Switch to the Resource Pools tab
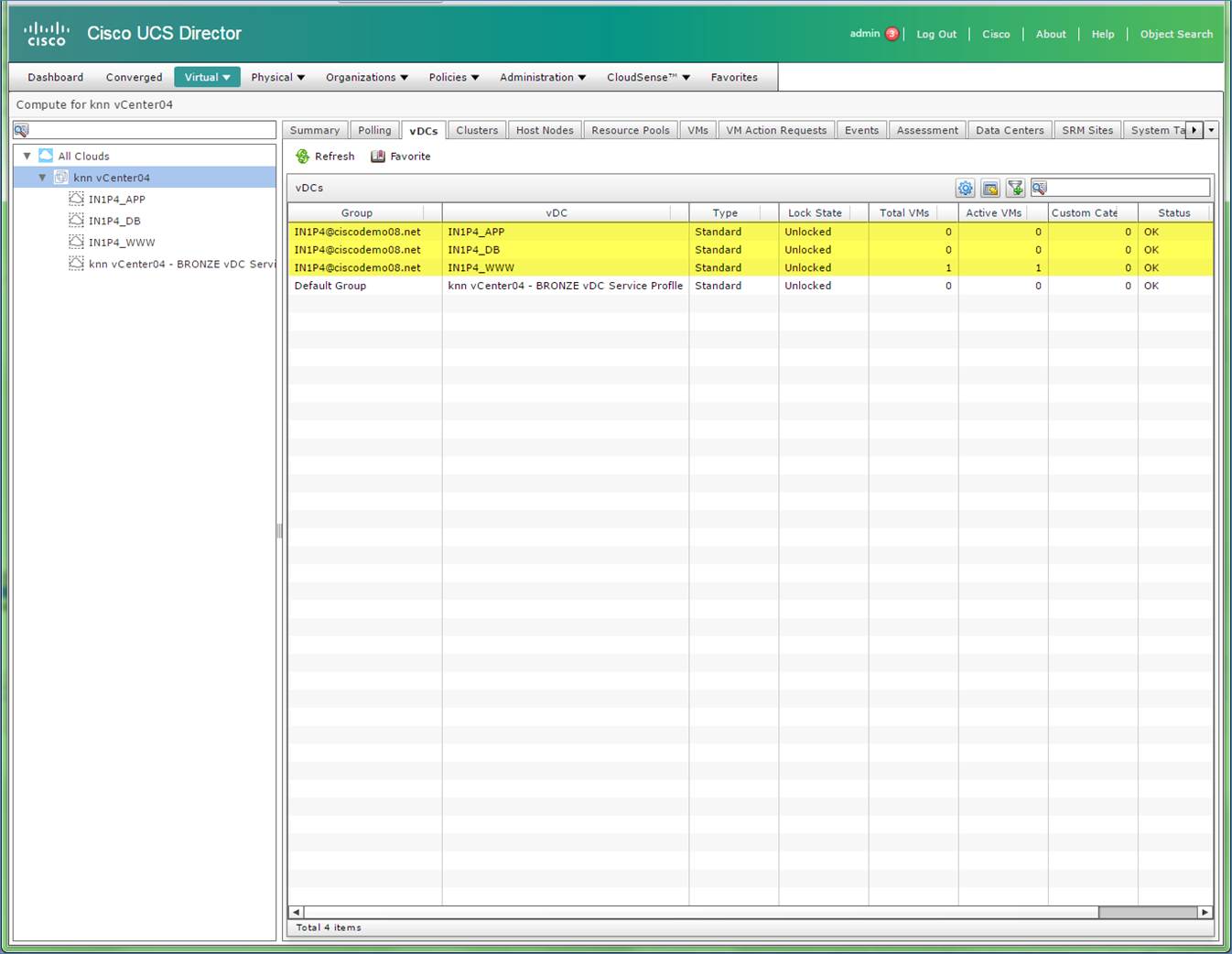This screenshot has height=954, width=1232. click(631, 130)
